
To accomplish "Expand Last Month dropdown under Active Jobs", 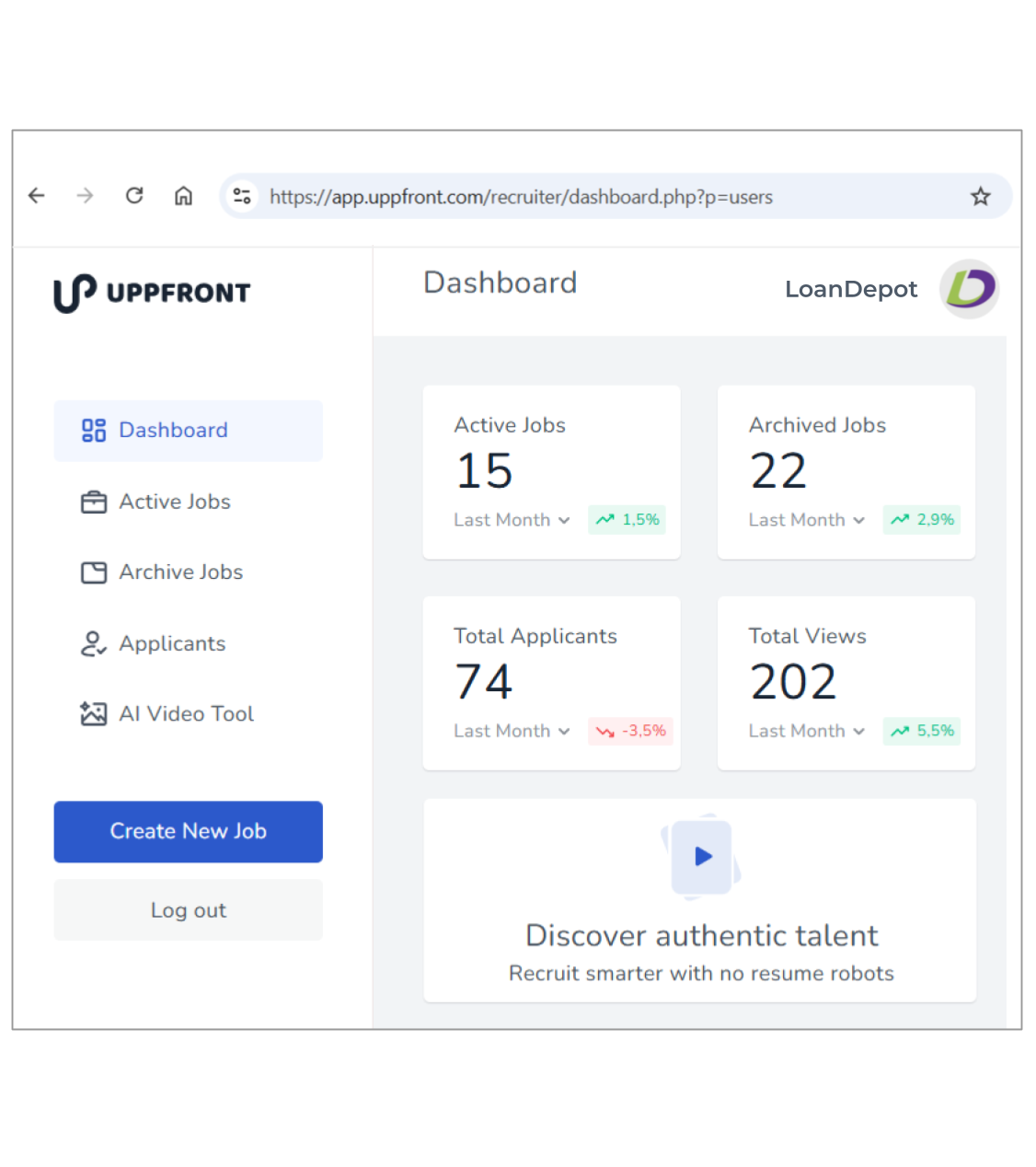I will pyautogui.click(x=512, y=520).
